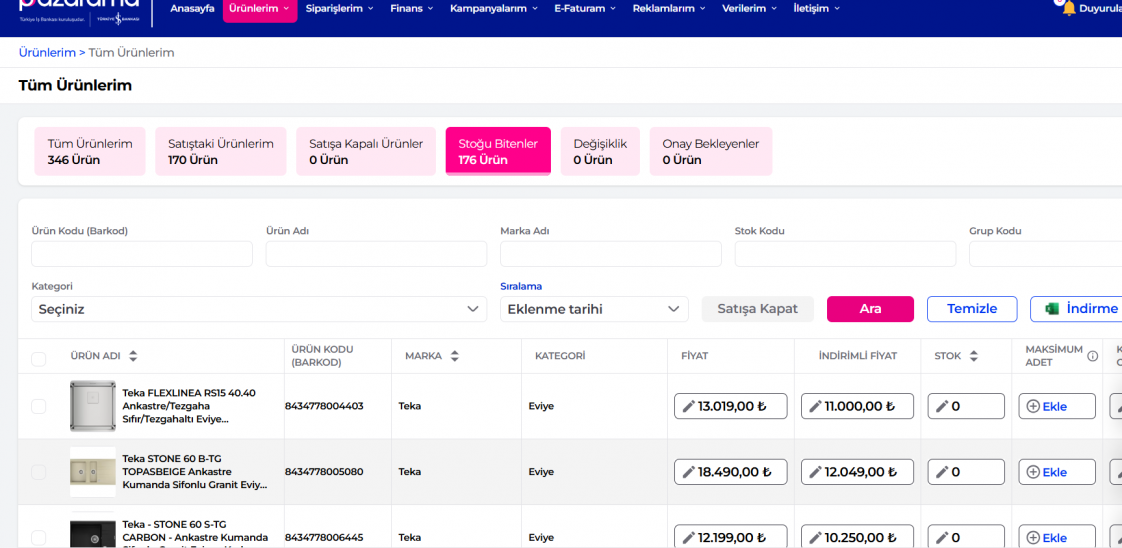Edit the 13.019,00 ₺ price pencil icon

688,406
